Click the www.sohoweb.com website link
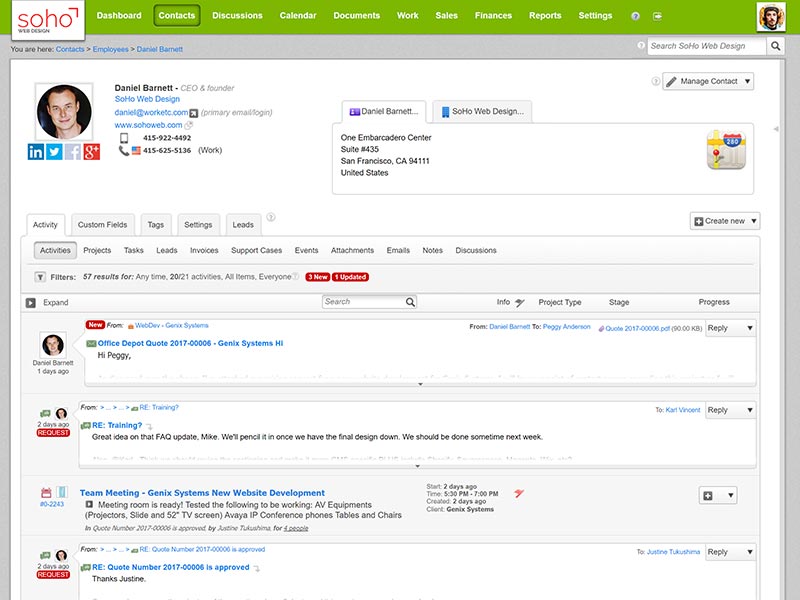 (148, 125)
